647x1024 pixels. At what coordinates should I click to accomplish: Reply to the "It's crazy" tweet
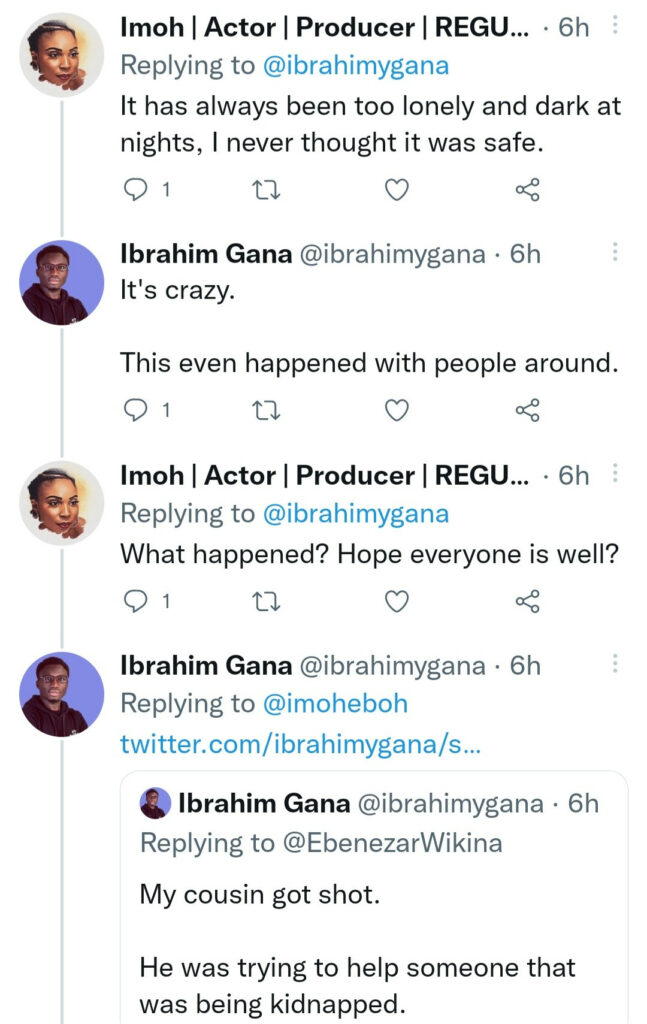pos(135,409)
